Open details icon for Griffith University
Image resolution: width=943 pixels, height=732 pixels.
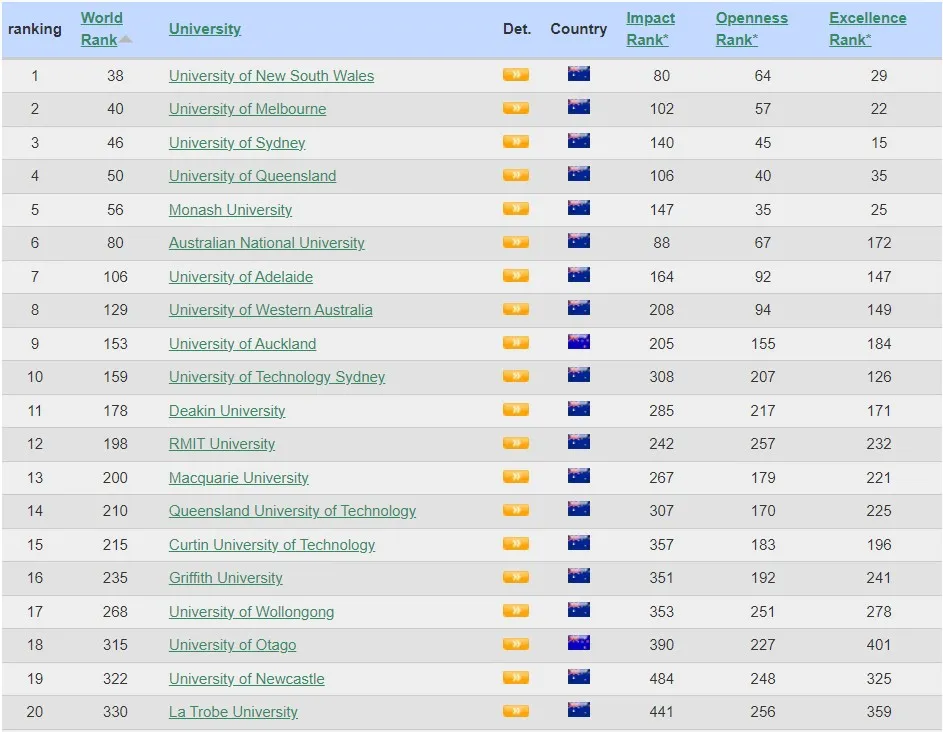pos(516,577)
